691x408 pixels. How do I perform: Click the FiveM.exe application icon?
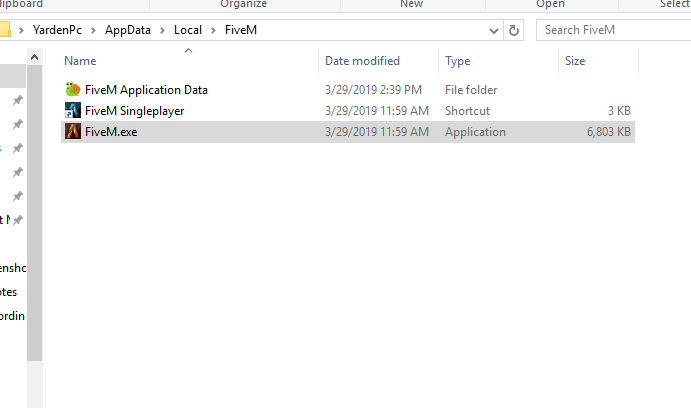point(73,131)
